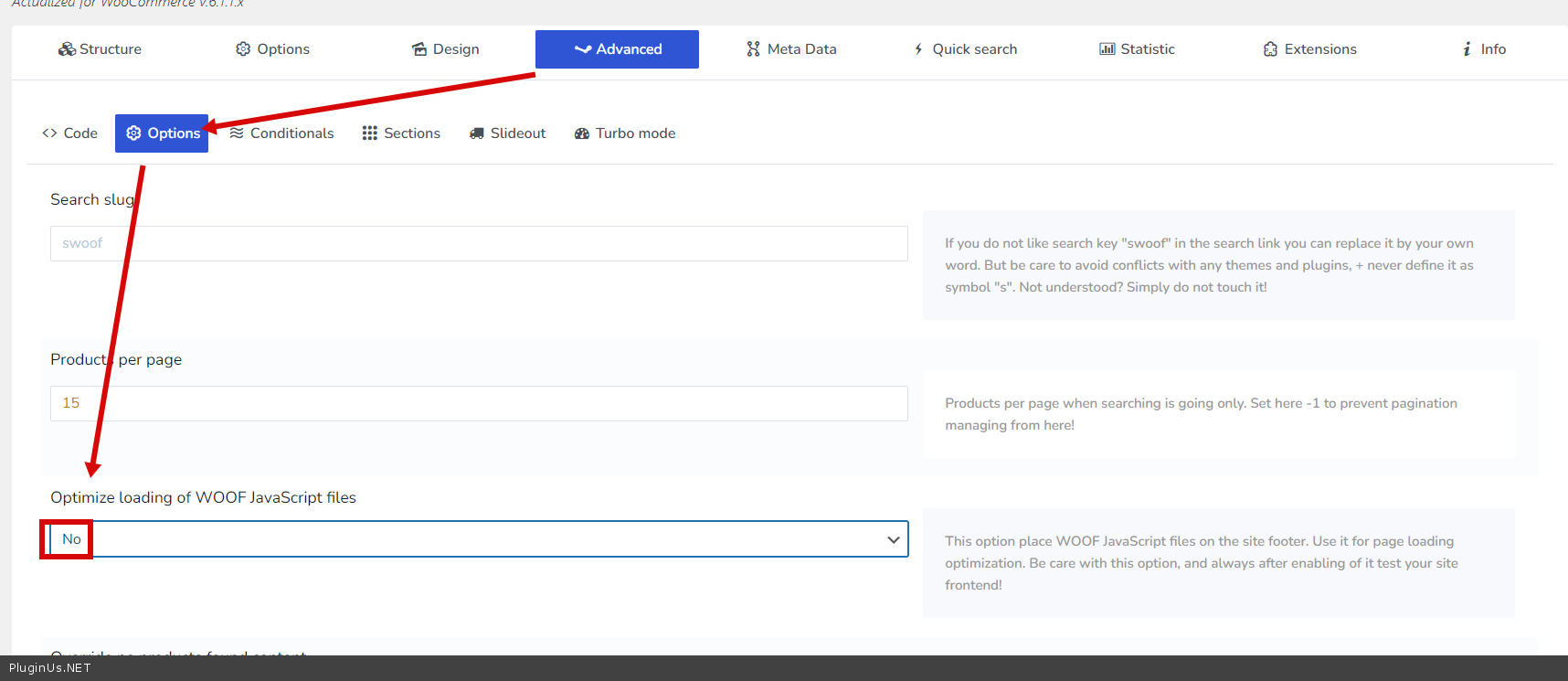Click the Turbo mode gauge icon
This screenshot has height=681, width=1568.
(582, 133)
